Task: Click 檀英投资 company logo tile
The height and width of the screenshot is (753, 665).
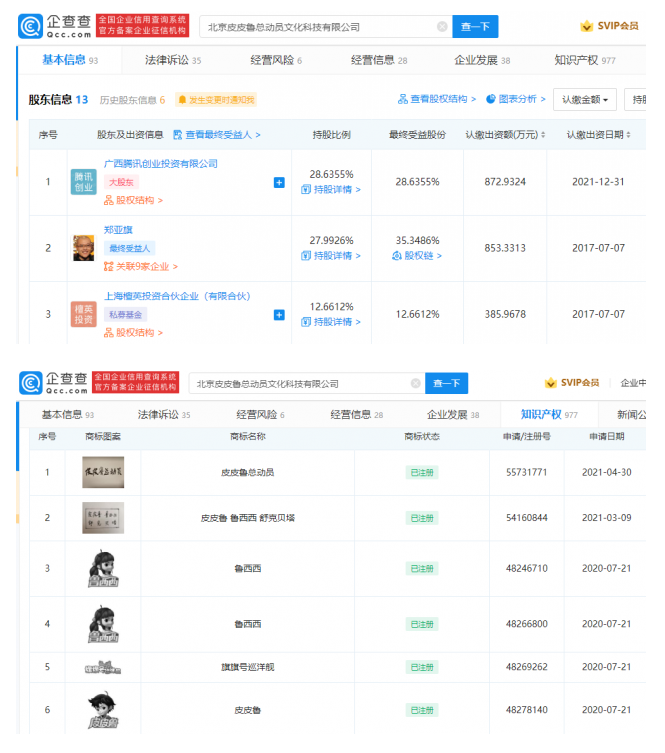Action: tap(84, 315)
